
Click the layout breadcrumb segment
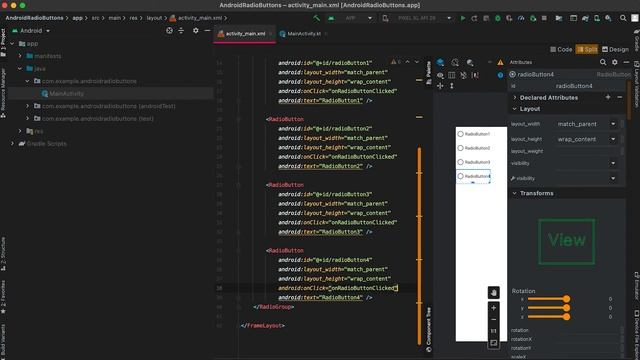point(154,18)
